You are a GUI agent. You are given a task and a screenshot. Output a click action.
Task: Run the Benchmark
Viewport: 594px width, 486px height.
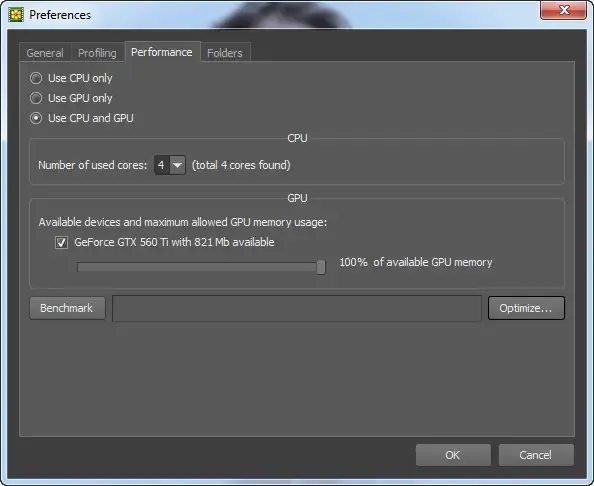(x=67, y=308)
